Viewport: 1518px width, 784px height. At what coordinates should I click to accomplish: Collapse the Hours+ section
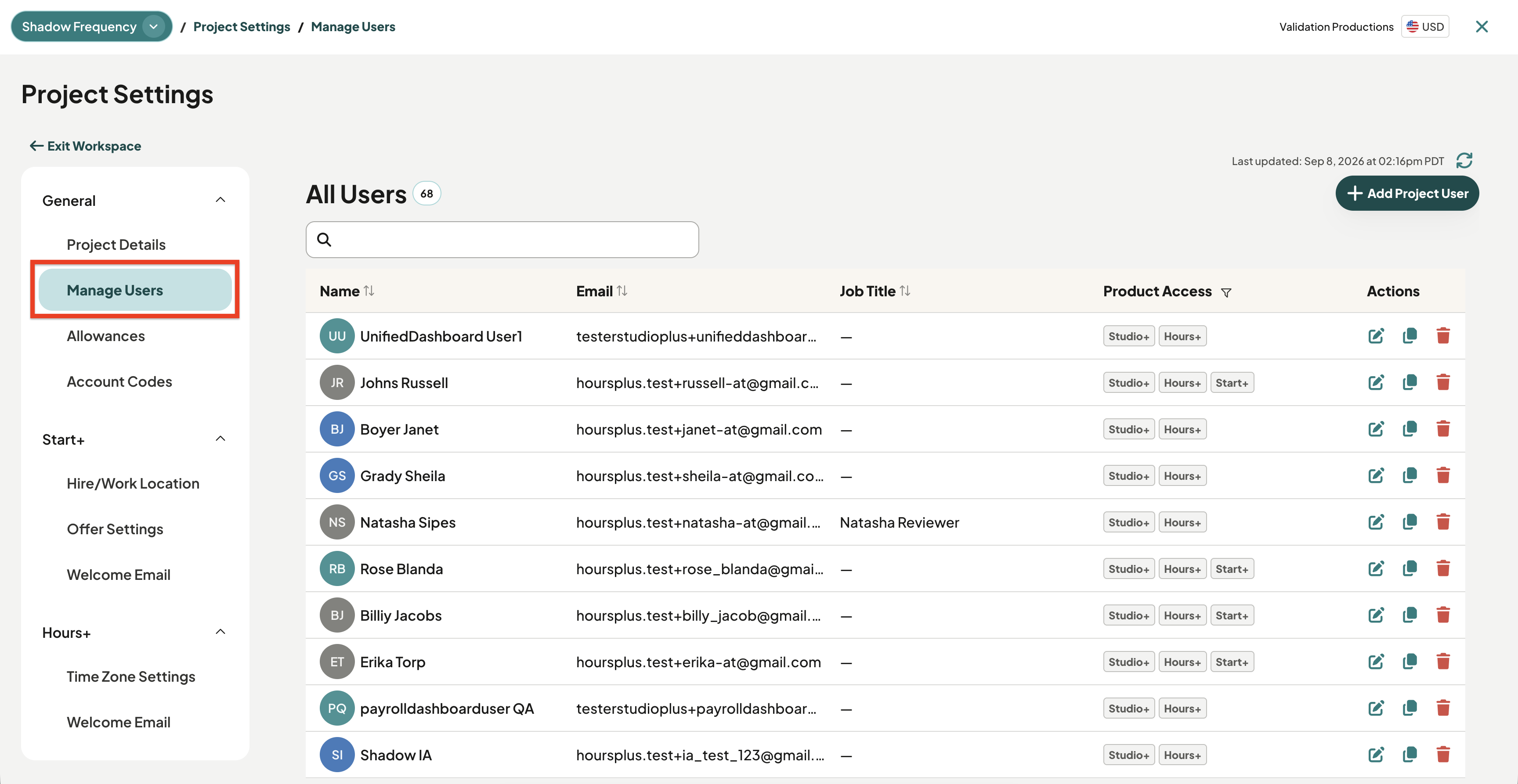pos(220,632)
